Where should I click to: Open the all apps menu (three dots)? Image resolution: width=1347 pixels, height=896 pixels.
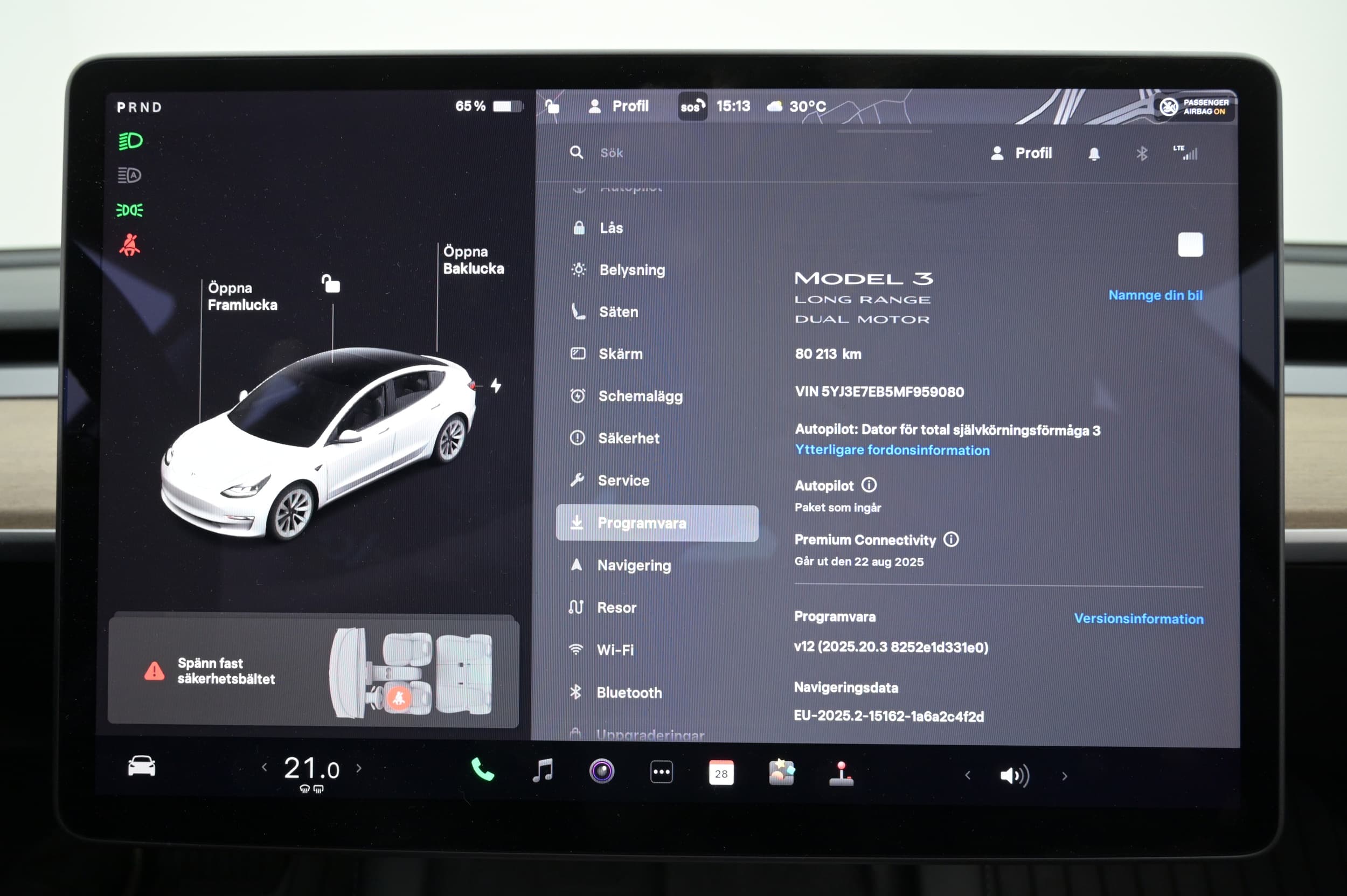pos(662,772)
